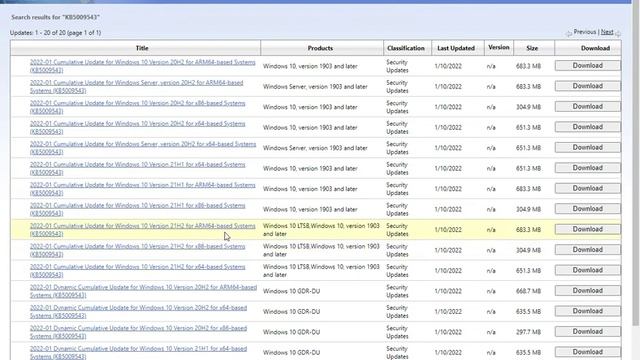Open Windows 10 Version 21H1 x86 cumulative update link
This screenshot has height=360, width=640.
(x=138, y=209)
